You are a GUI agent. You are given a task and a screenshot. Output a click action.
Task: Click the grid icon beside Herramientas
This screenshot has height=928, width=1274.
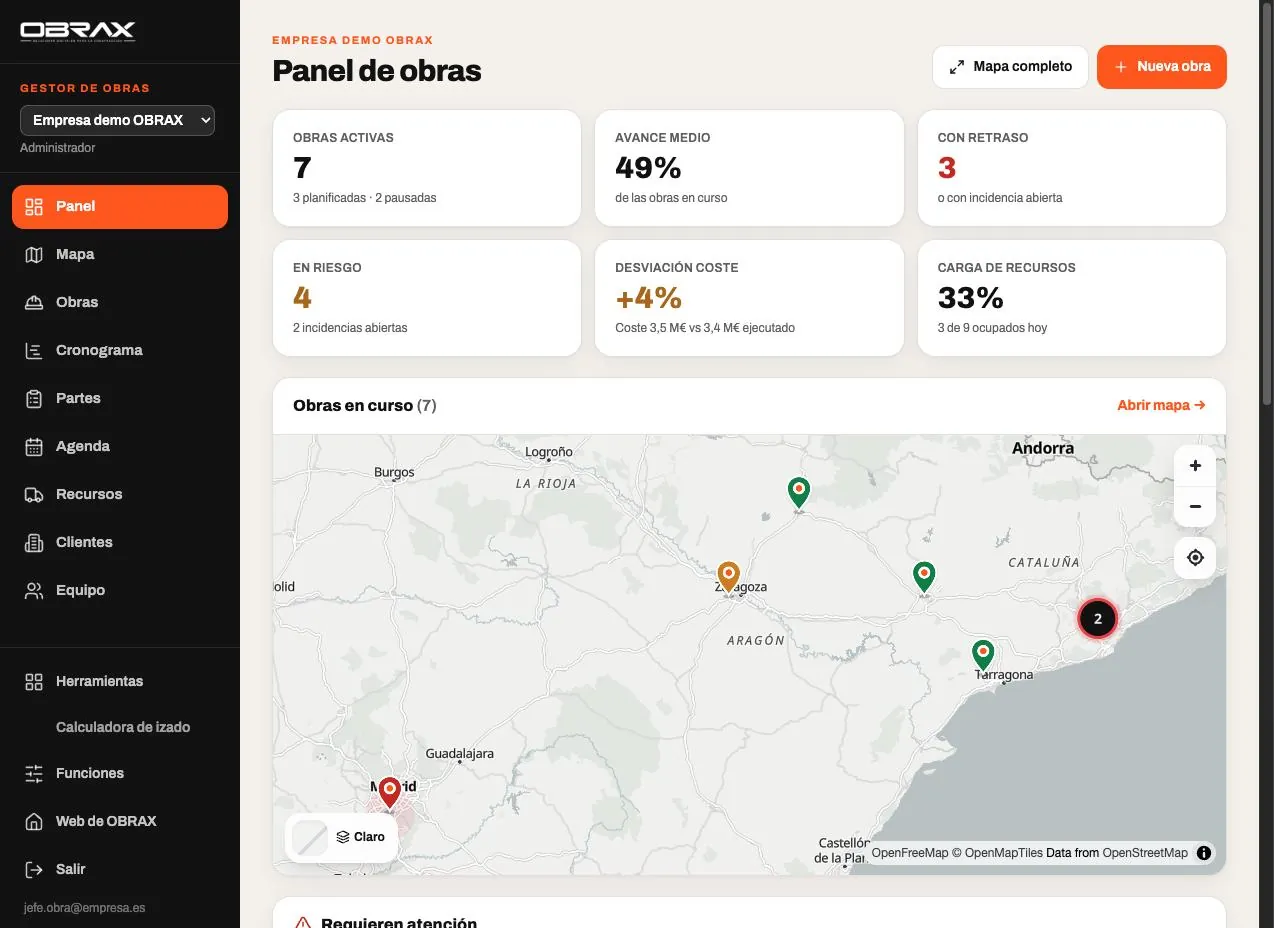click(34, 682)
